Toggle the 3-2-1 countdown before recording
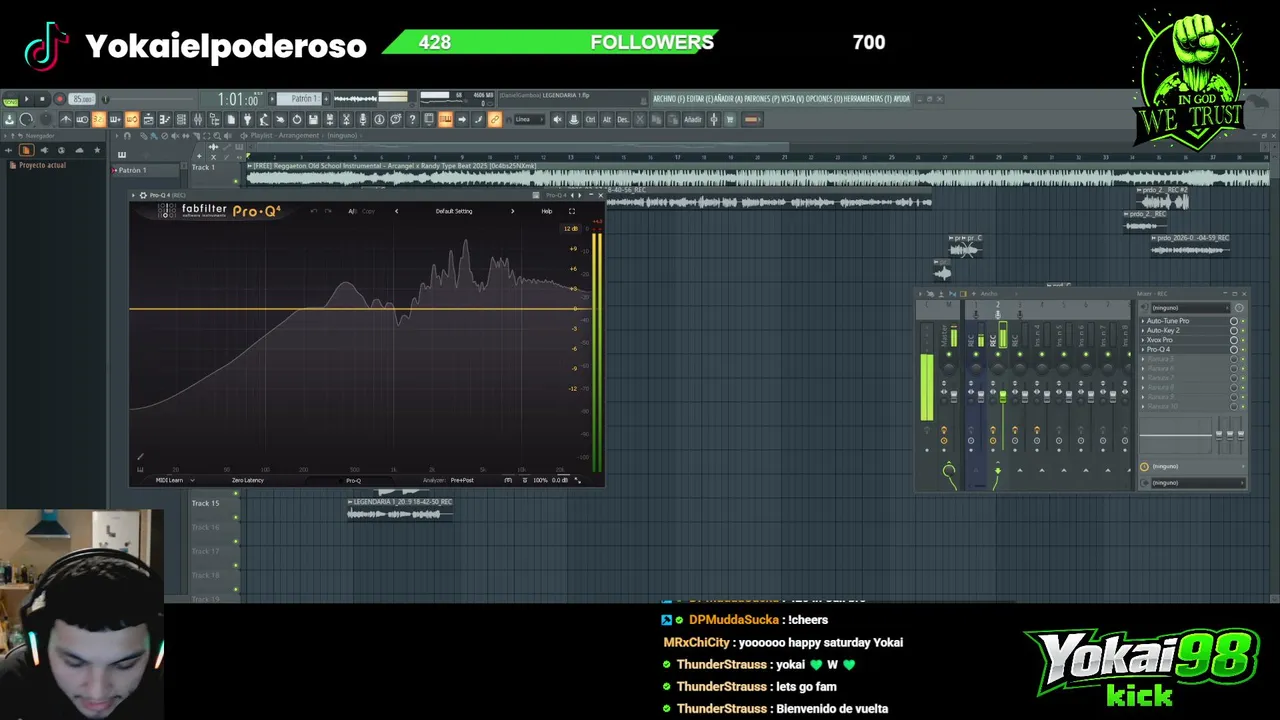Image resolution: width=1280 pixels, height=720 pixels. coord(98,120)
